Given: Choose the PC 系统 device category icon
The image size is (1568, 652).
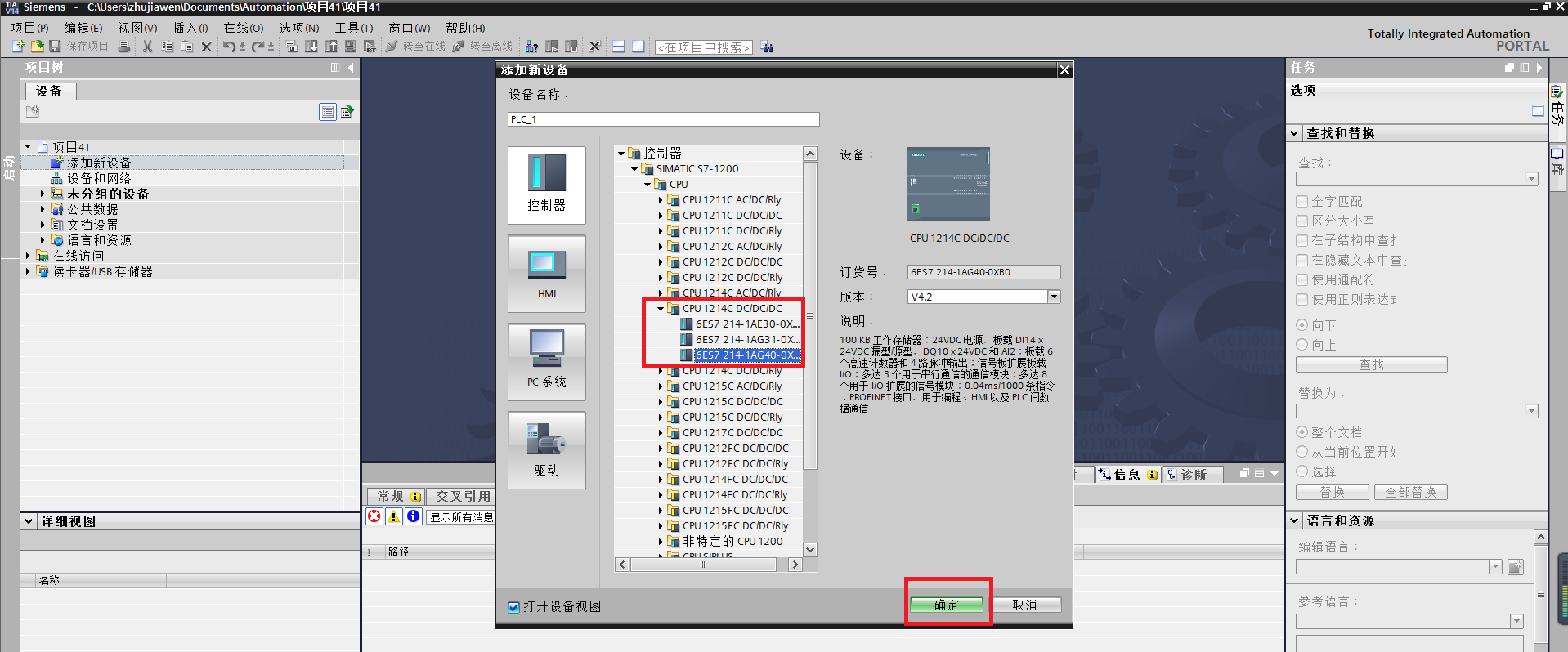Looking at the screenshot, I should click(x=546, y=361).
